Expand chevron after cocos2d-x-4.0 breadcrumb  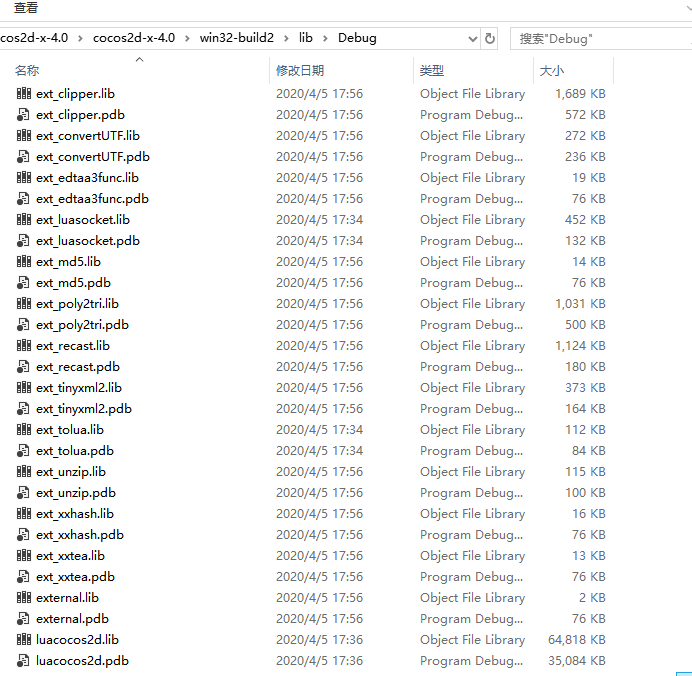(x=188, y=39)
